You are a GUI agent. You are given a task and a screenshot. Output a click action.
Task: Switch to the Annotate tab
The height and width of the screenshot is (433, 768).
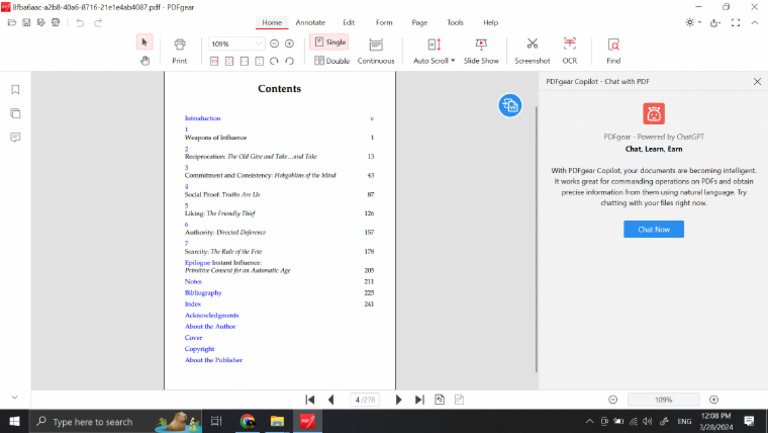310,23
